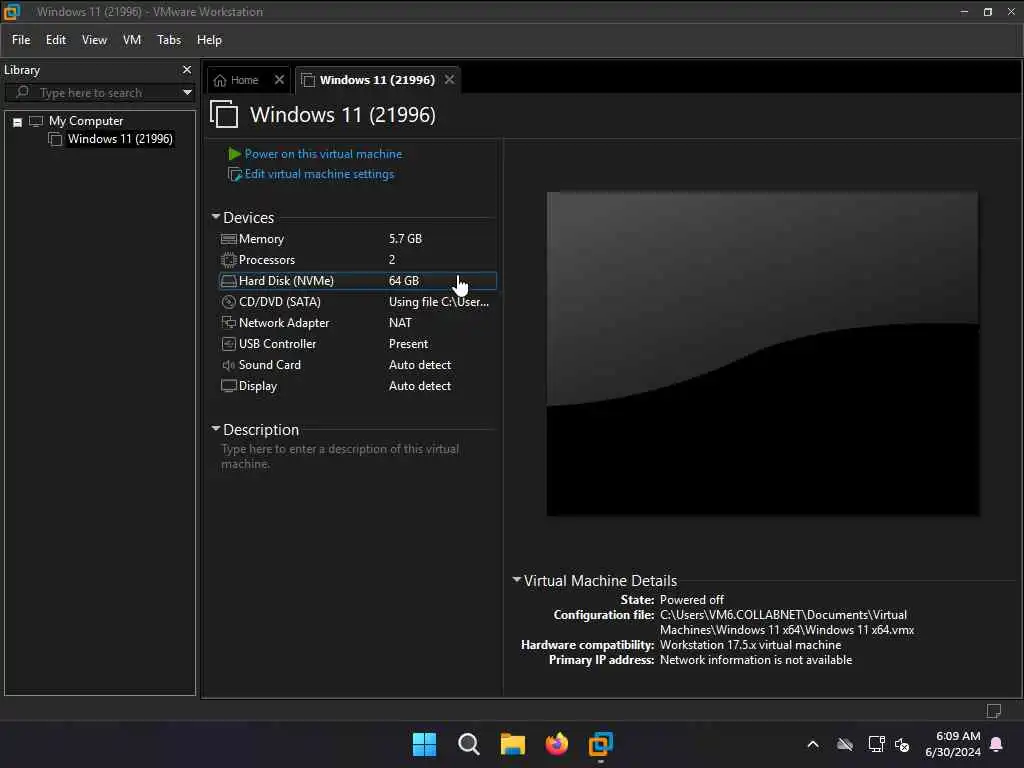Click the network tray icon
Image resolution: width=1024 pixels, height=768 pixels.
coord(876,744)
